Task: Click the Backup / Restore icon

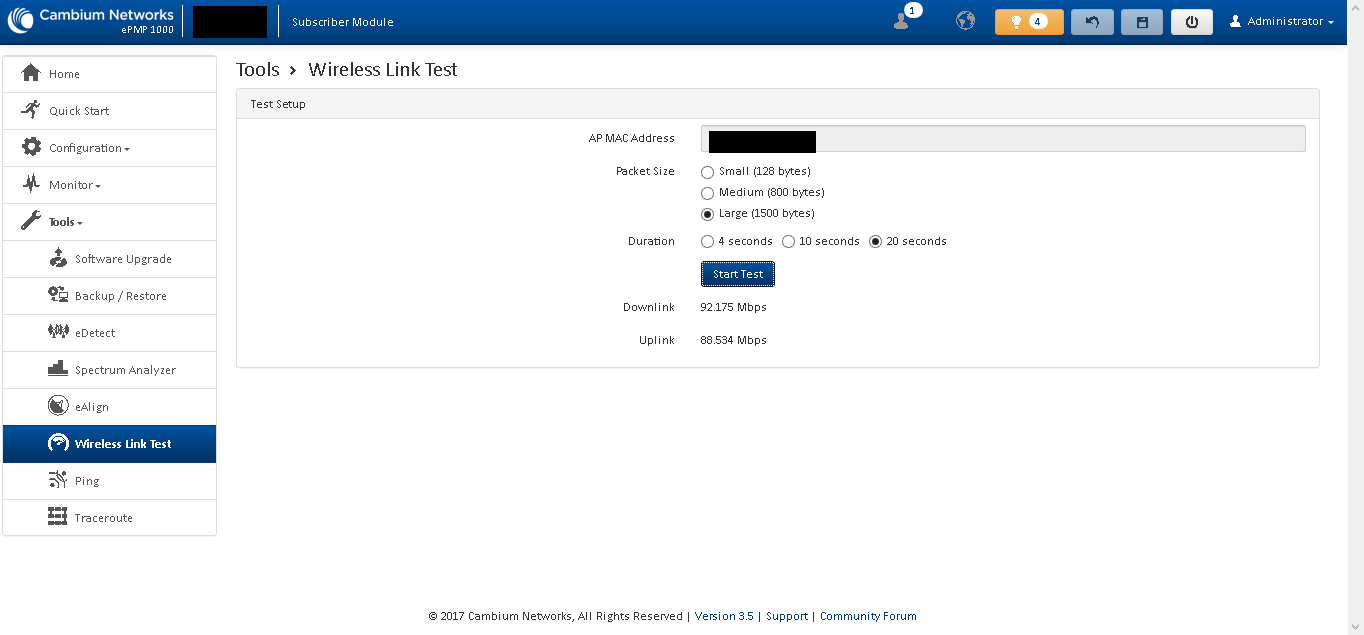Action: pyautogui.click(x=58, y=295)
